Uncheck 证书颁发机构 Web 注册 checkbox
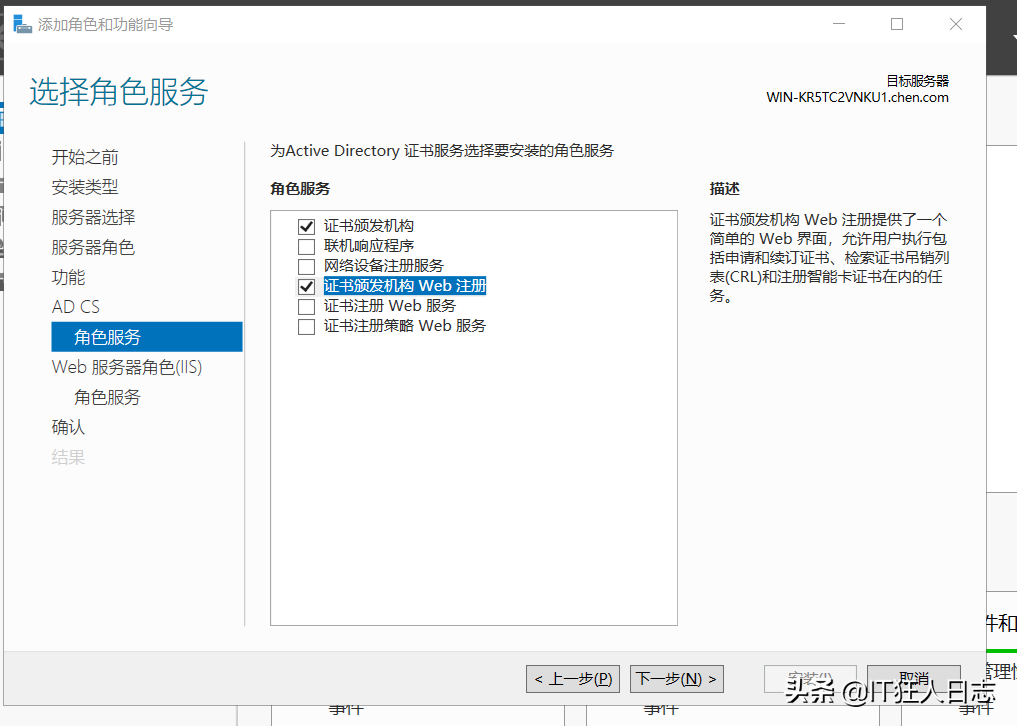1017x726 pixels. [x=306, y=286]
